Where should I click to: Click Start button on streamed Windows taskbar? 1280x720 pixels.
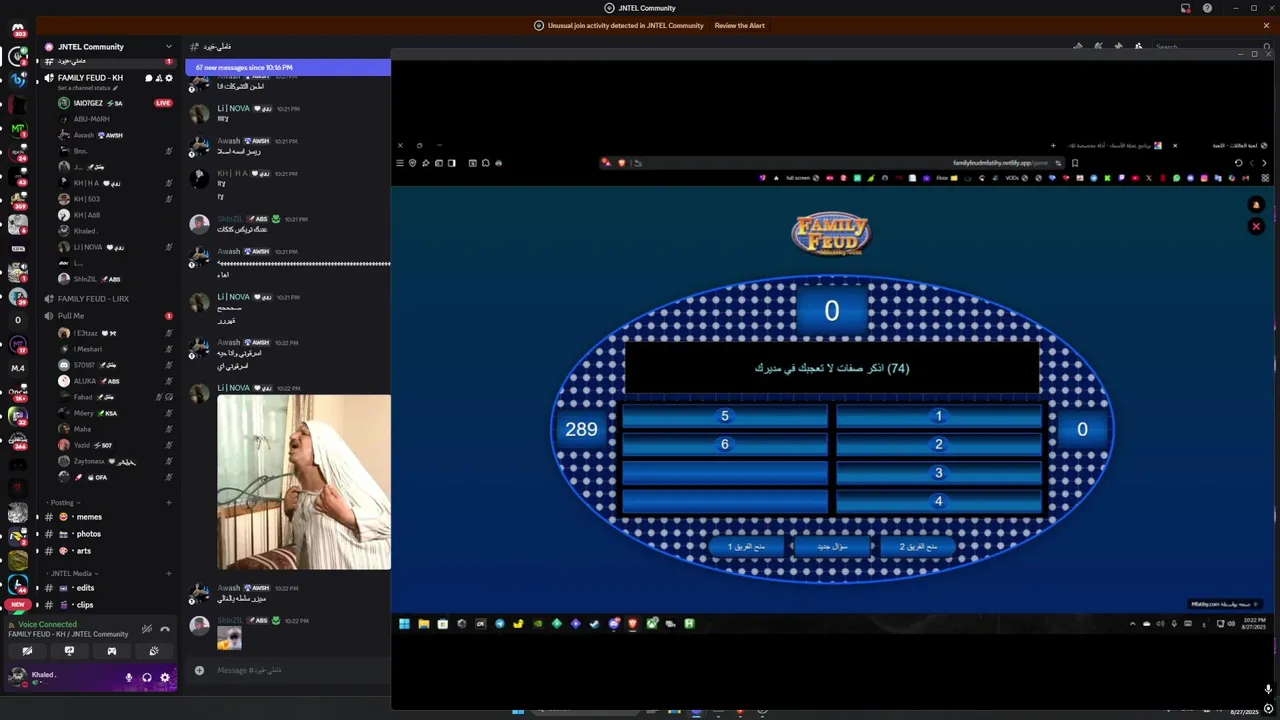[404, 624]
